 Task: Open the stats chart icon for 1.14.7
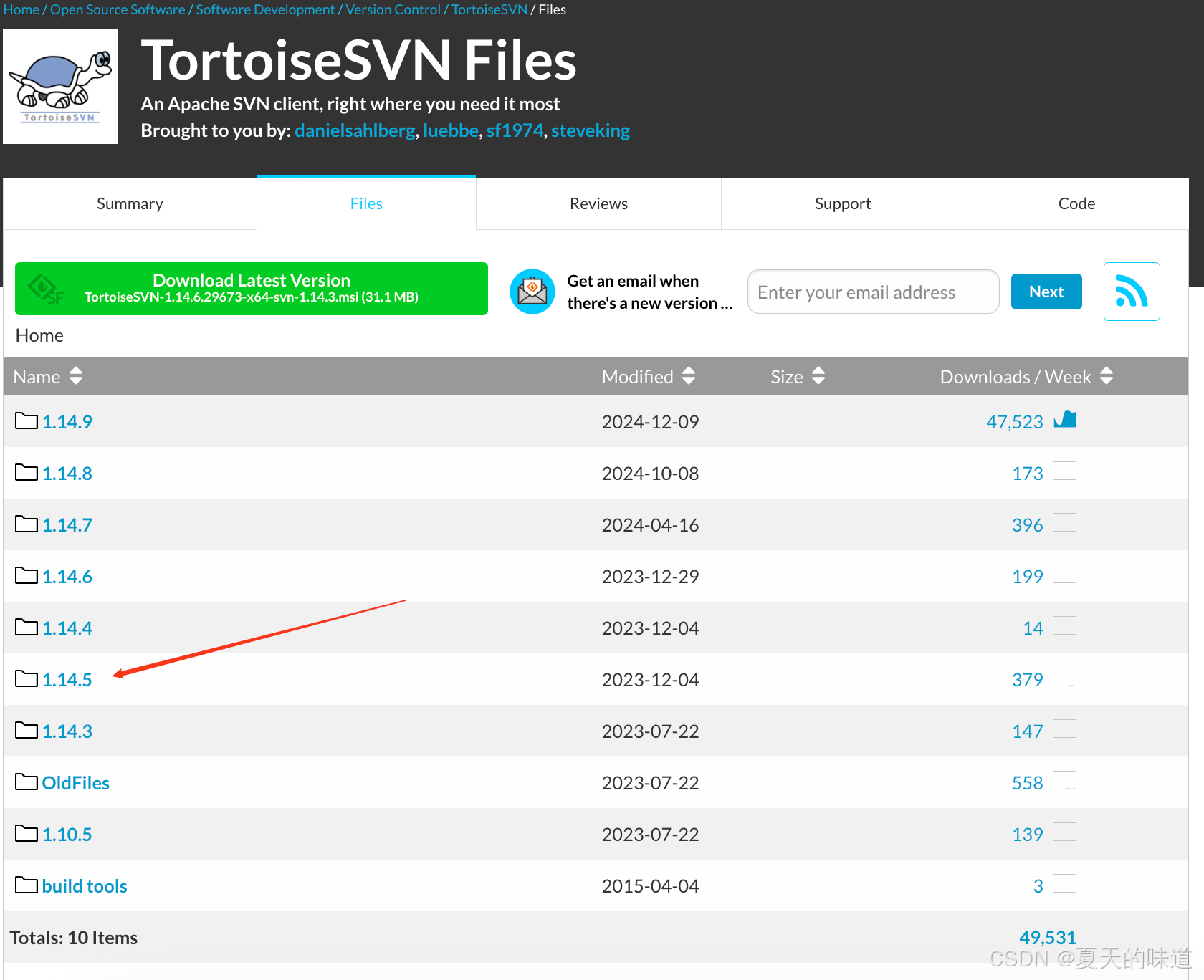tap(1064, 522)
